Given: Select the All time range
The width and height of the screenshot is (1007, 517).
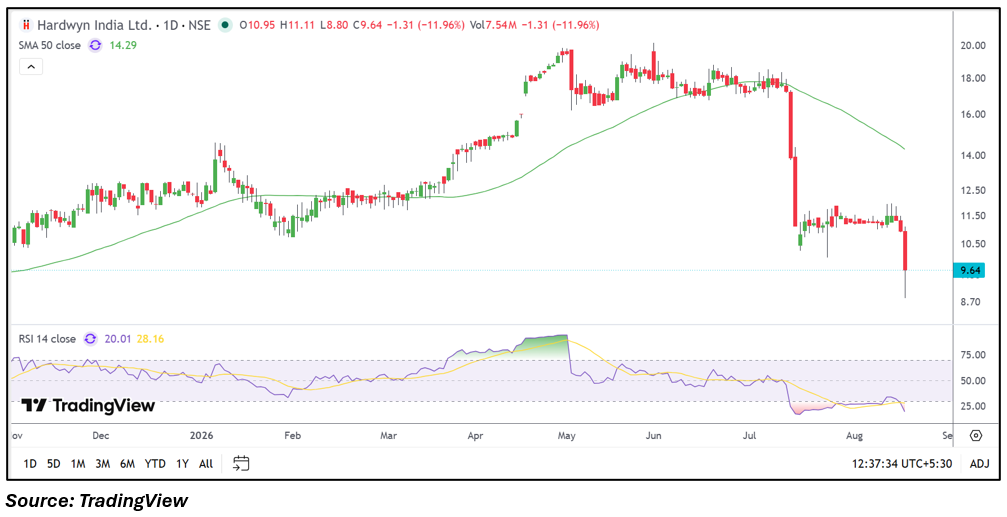Looking at the screenshot, I should (x=206, y=463).
